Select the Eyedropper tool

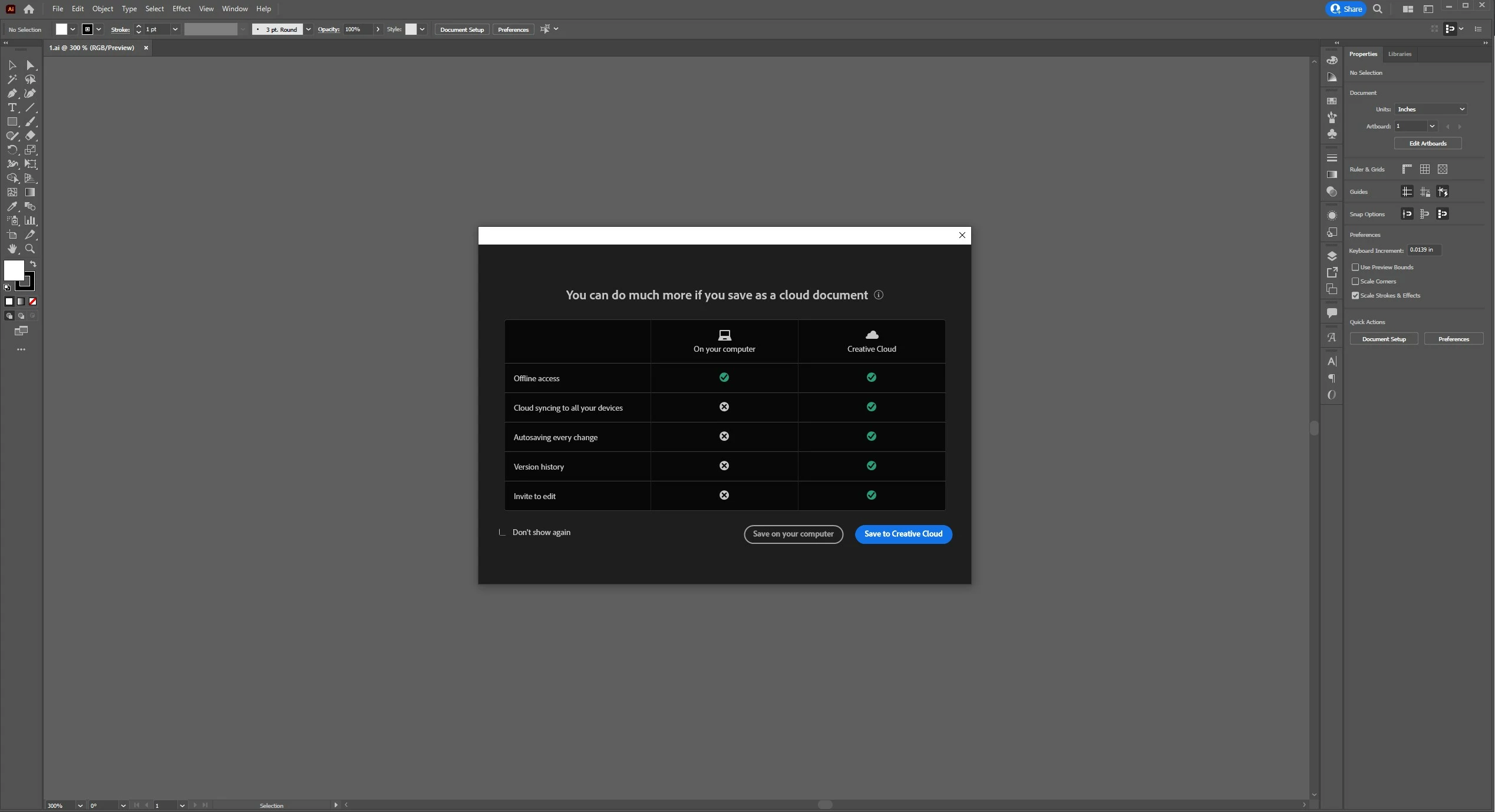[12, 207]
